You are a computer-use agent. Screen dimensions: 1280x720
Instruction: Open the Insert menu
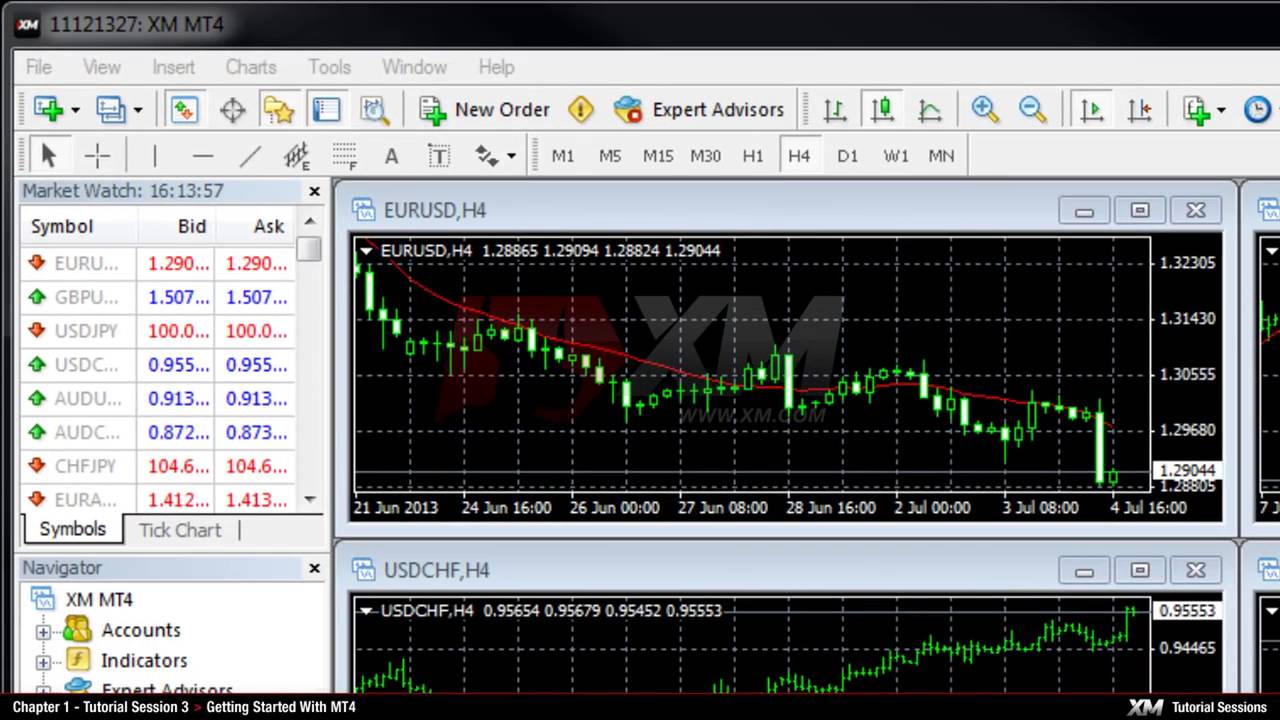click(174, 67)
